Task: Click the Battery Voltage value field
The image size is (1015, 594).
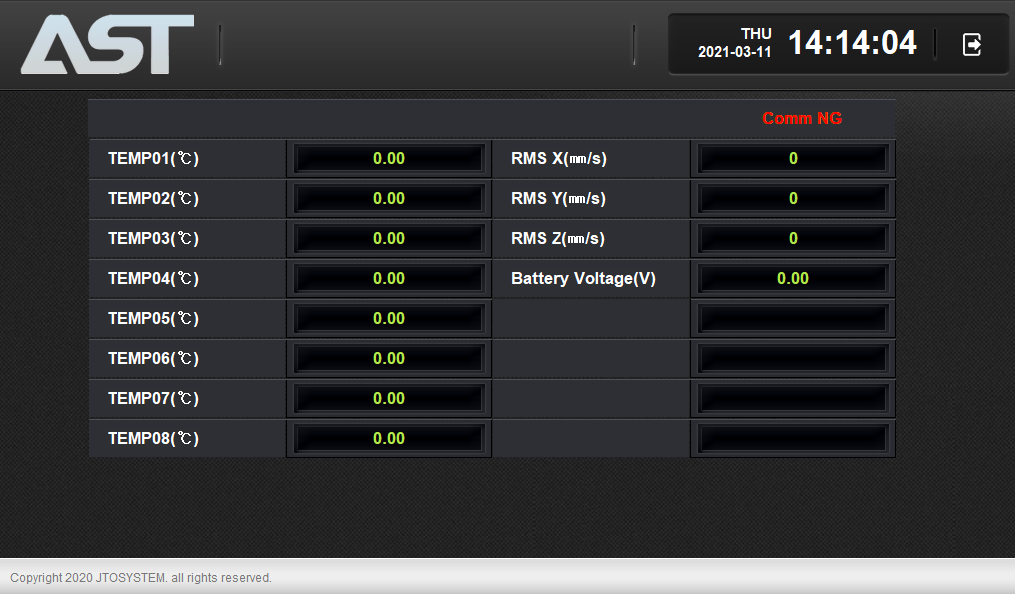Action: (x=793, y=279)
